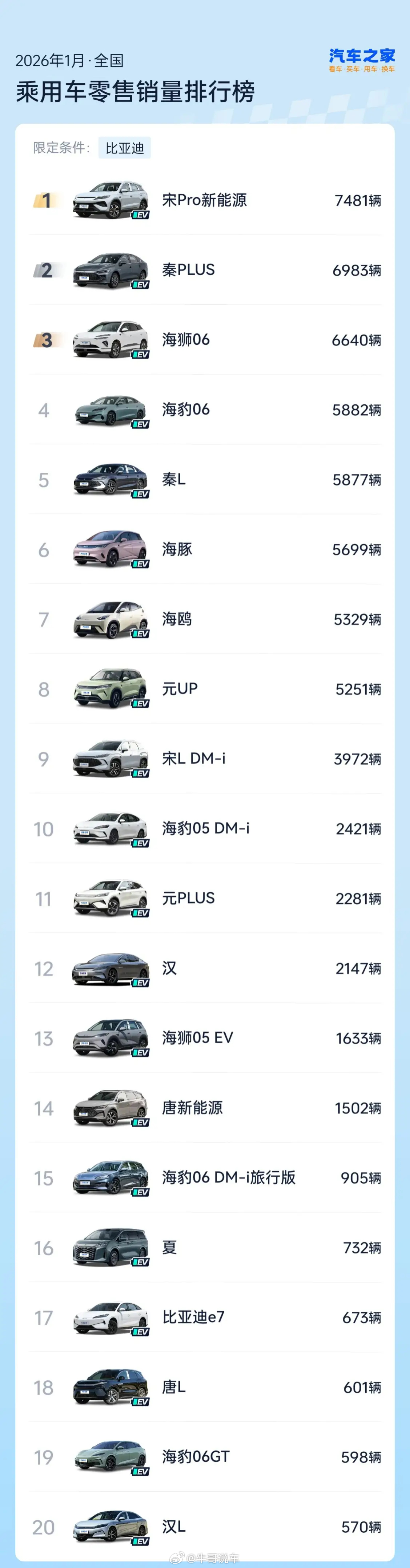Screen dimensions: 410x1568
Task: Select the 海狮06 model name
Action: tap(185, 340)
